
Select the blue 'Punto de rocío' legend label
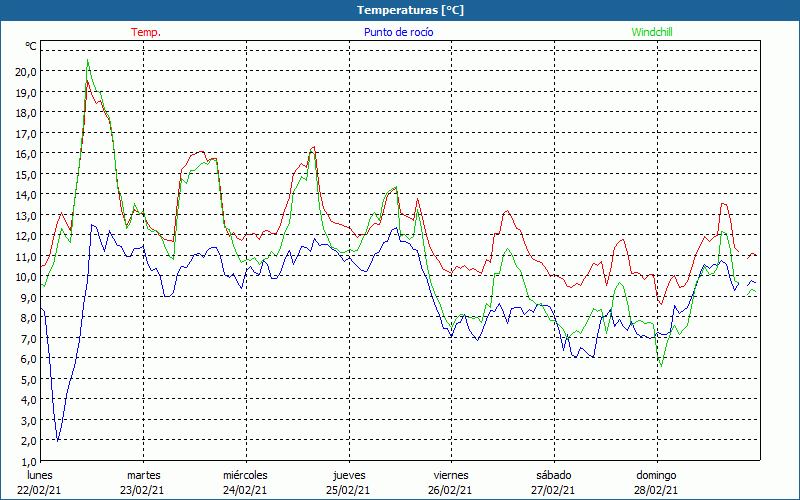pos(398,32)
